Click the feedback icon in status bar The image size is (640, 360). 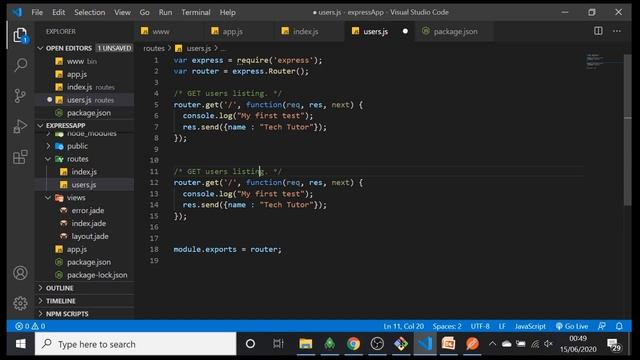(x=602, y=326)
